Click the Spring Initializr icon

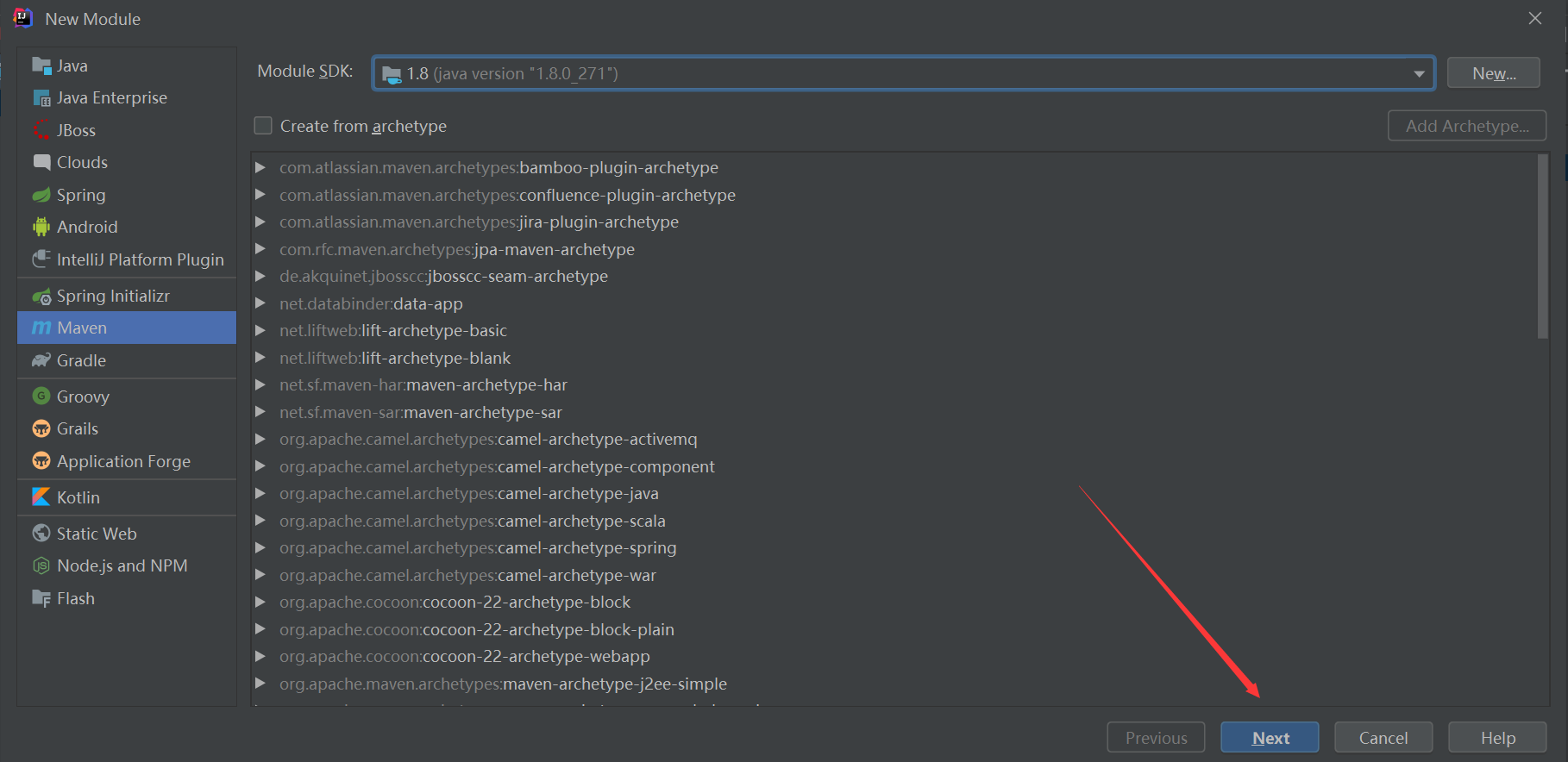point(41,297)
